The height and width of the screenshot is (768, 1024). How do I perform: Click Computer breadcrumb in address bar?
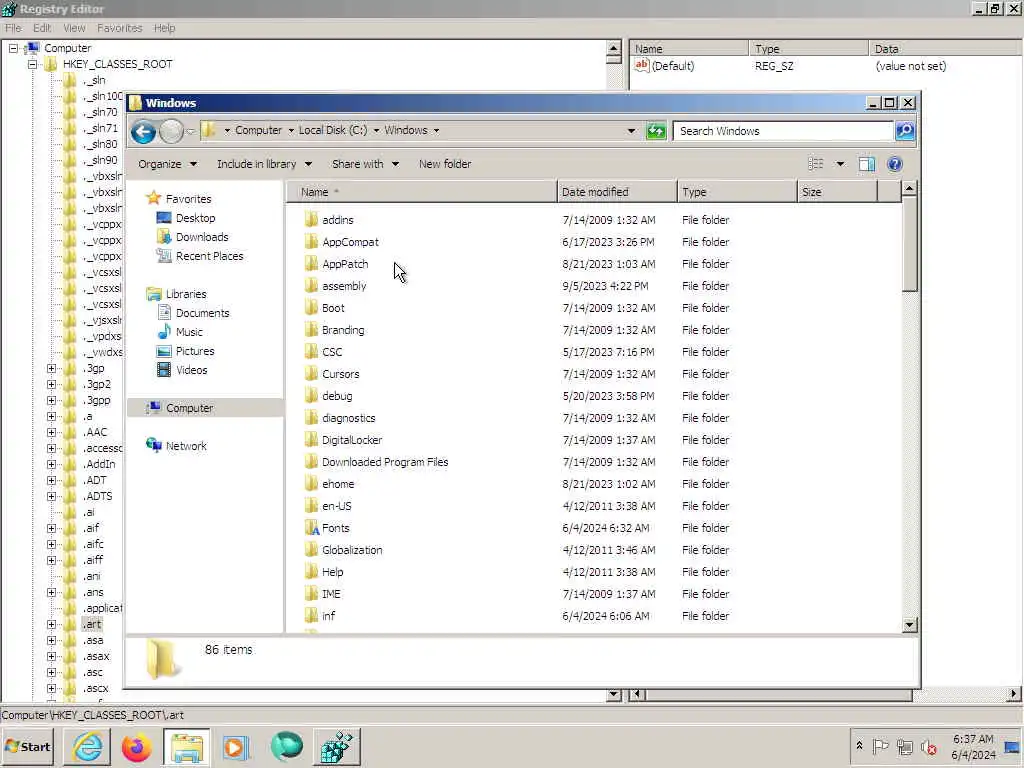(259, 130)
